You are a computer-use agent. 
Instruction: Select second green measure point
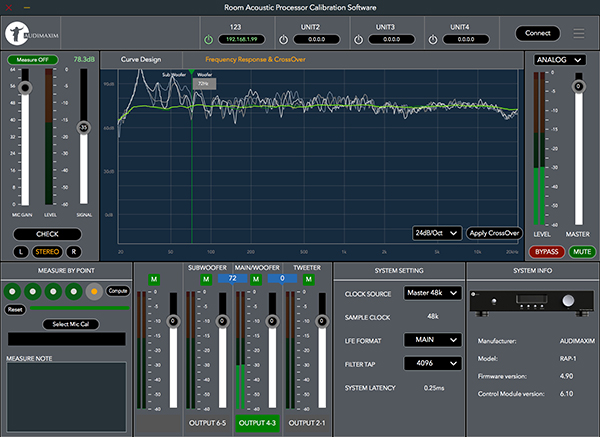(33, 292)
